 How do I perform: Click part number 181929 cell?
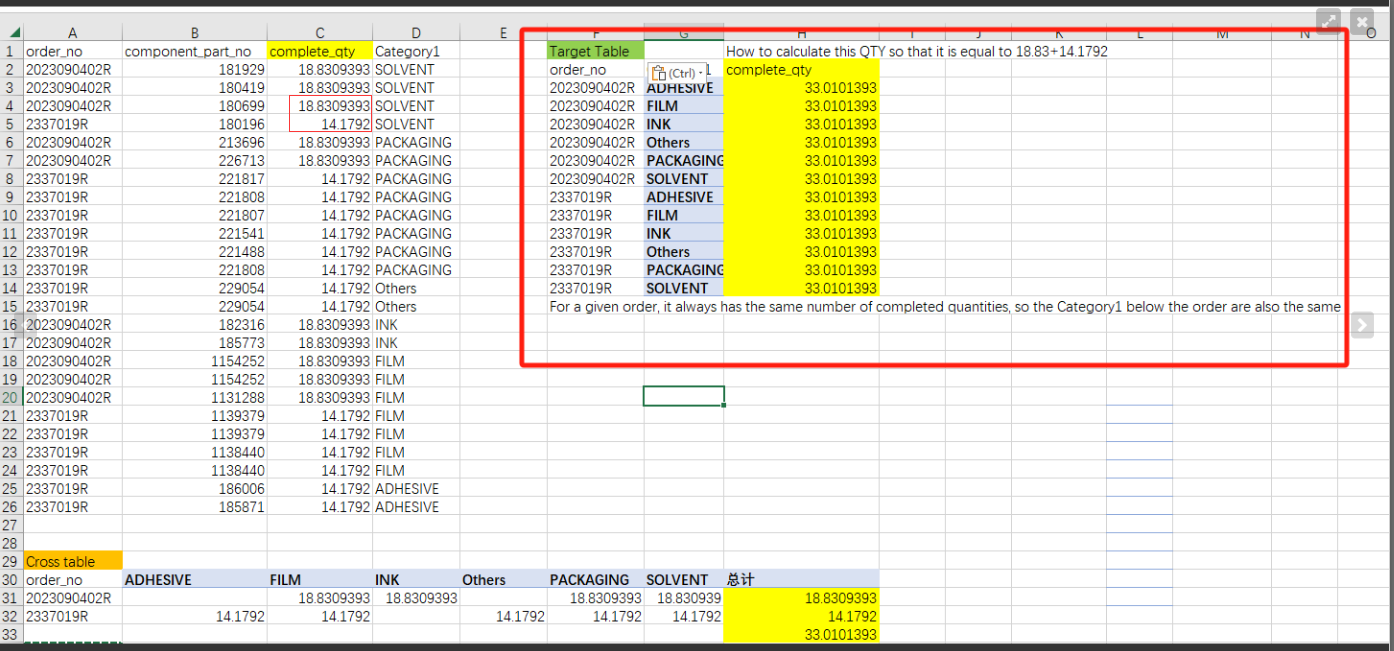(194, 70)
